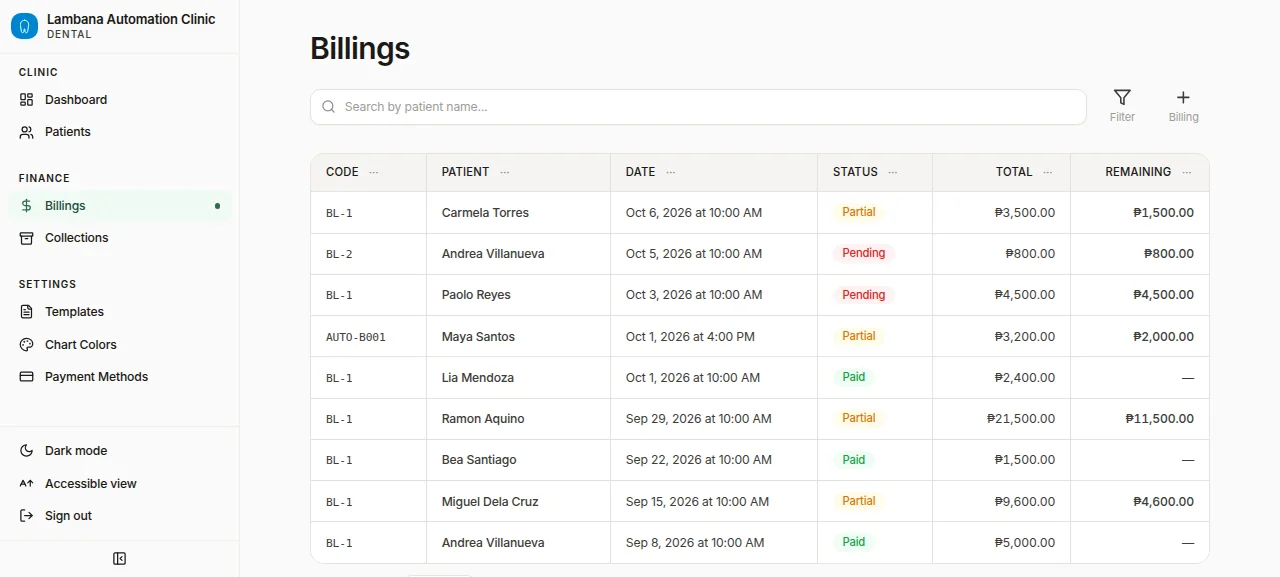The height and width of the screenshot is (577, 1280).
Task: Click the Chart Colors palette icon
Action: (x=27, y=345)
